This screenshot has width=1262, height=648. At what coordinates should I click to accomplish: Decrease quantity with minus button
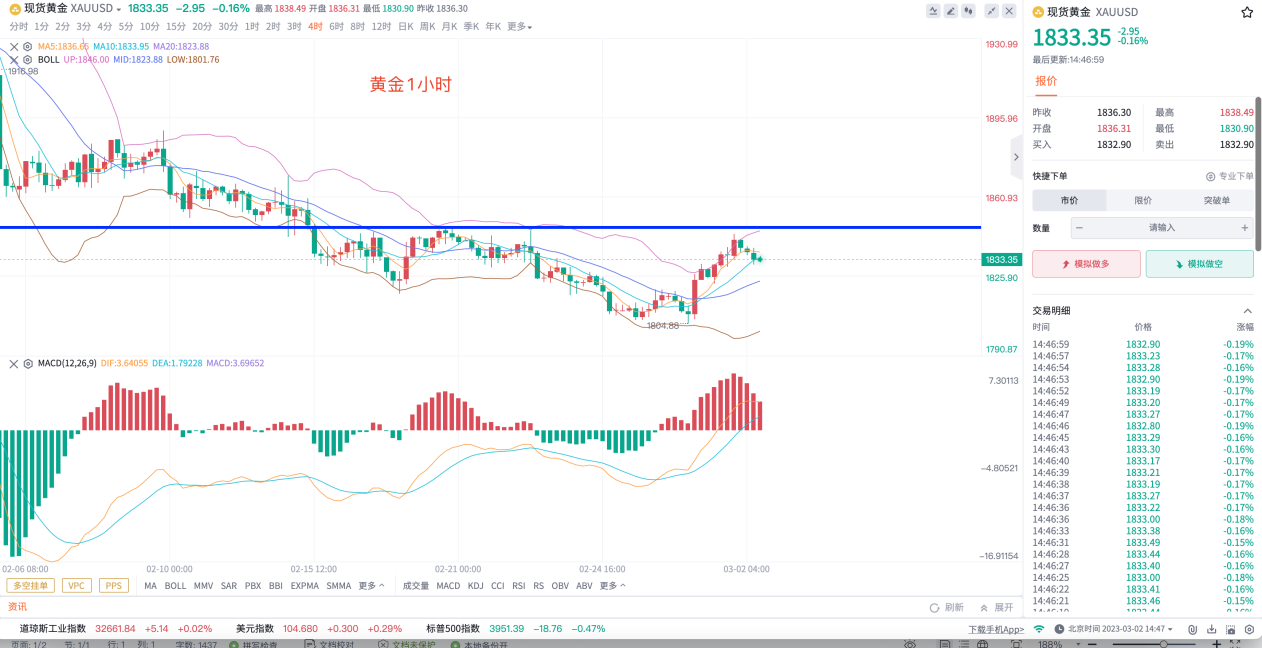(x=1080, y=228)
